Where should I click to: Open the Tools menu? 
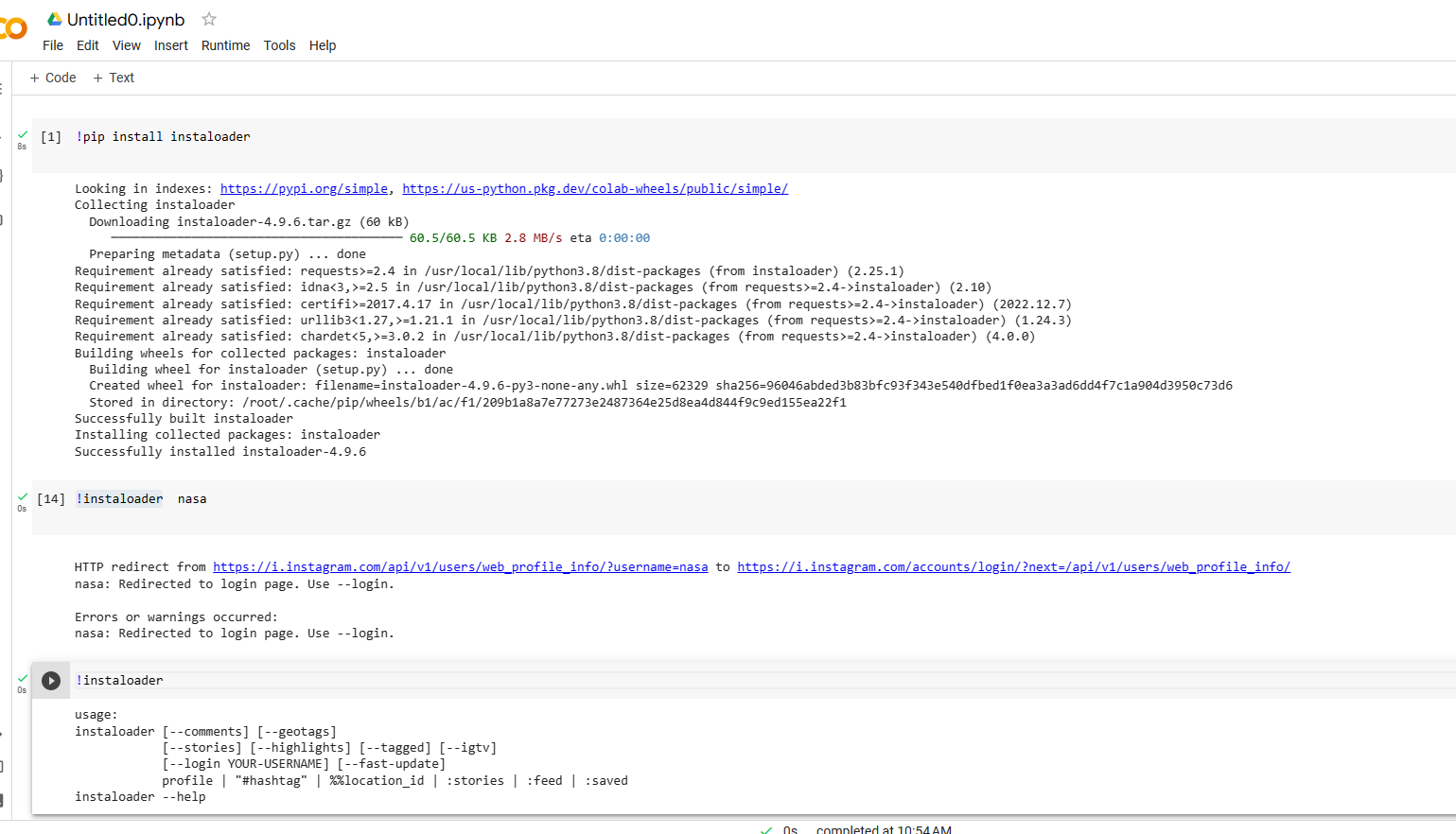tap(279, 44)
